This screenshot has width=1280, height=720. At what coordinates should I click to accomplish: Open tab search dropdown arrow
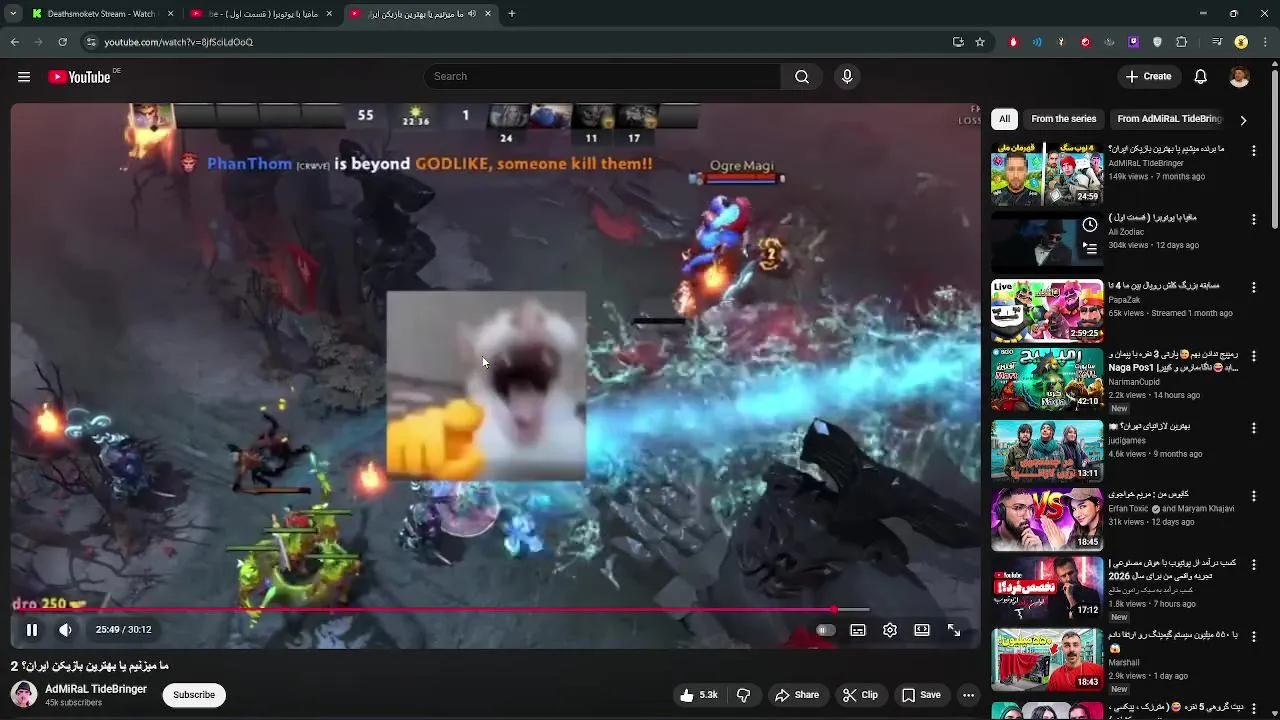point(12,14)
